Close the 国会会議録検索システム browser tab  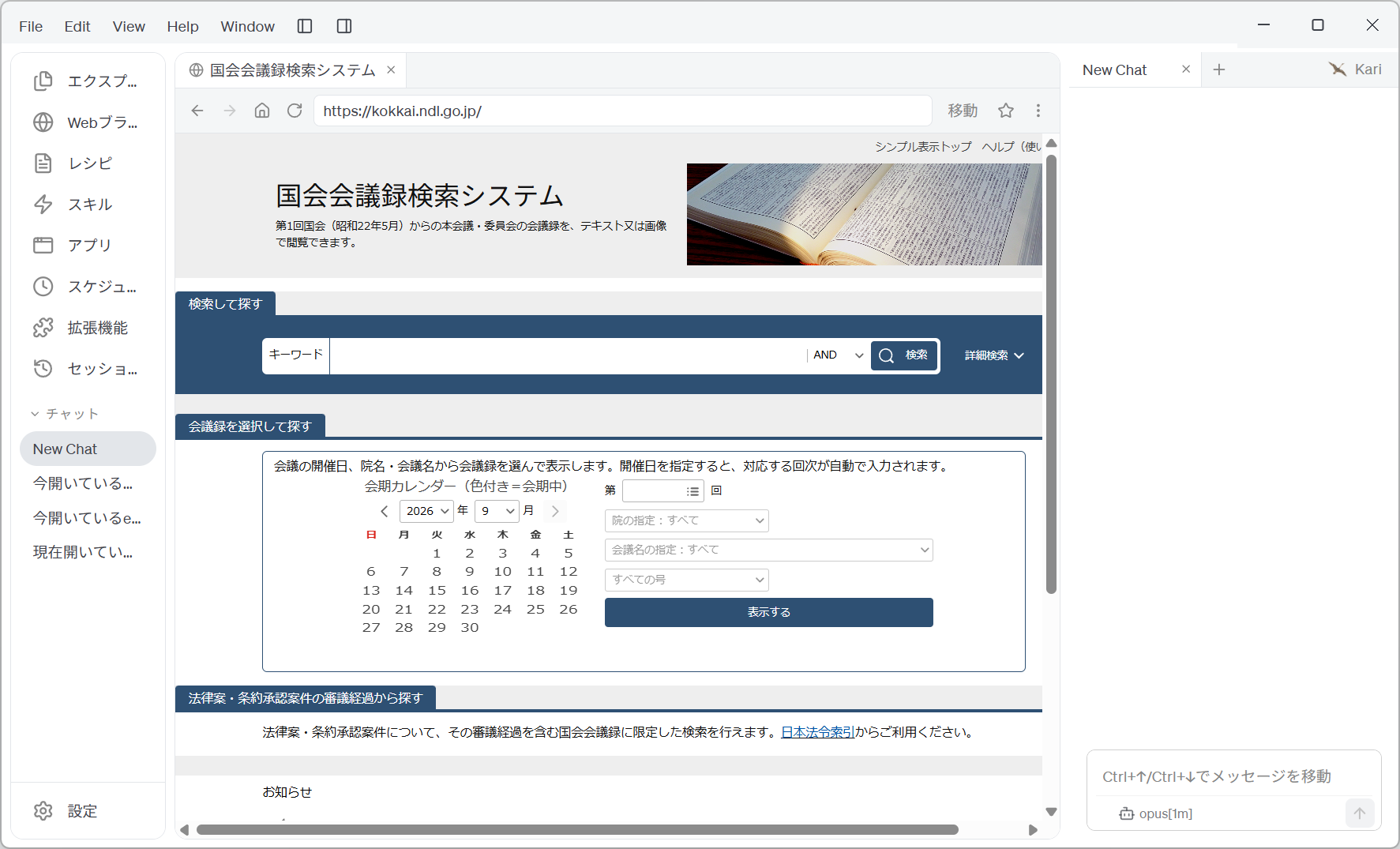(x=391, y=70)
